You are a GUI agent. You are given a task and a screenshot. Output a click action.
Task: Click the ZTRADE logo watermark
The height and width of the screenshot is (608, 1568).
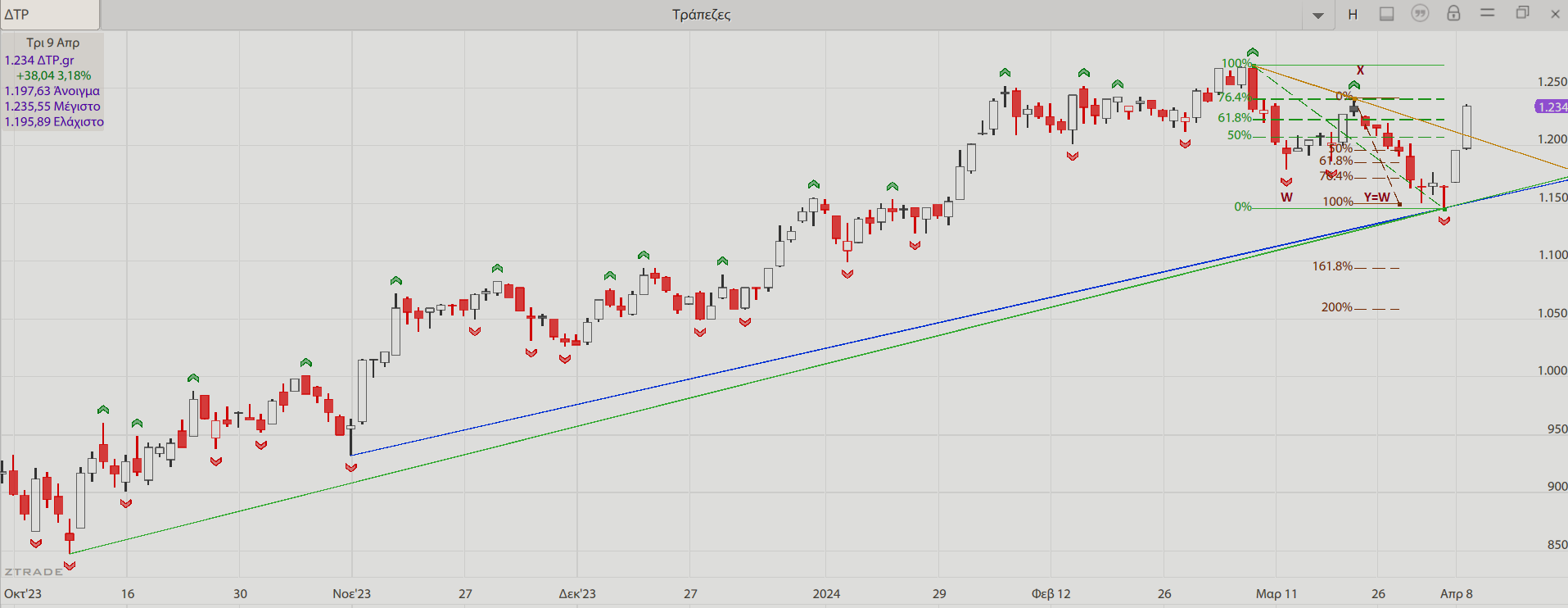34,571
